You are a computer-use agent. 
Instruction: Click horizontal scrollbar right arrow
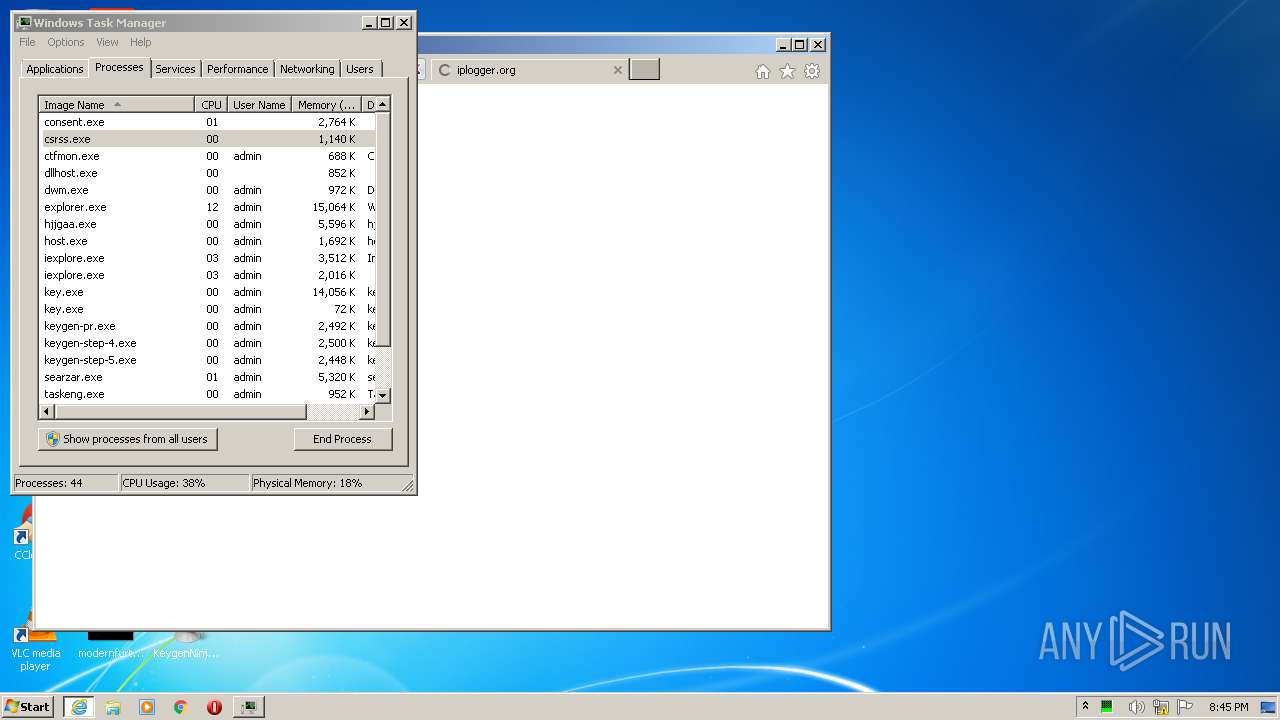pos(367,412)
